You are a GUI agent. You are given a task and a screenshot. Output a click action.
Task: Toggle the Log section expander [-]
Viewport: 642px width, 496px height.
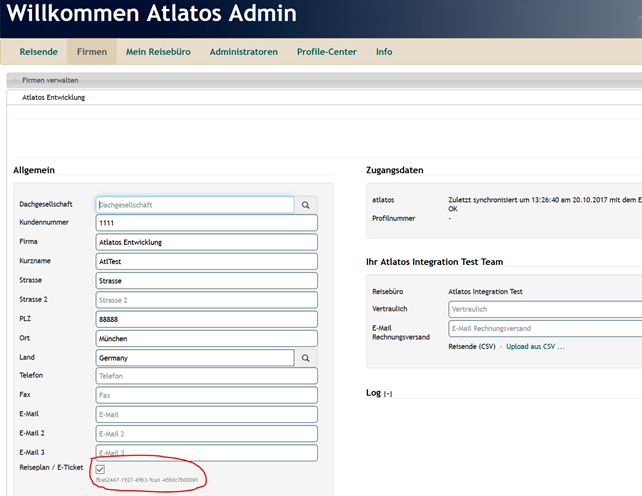click(388, 394)
